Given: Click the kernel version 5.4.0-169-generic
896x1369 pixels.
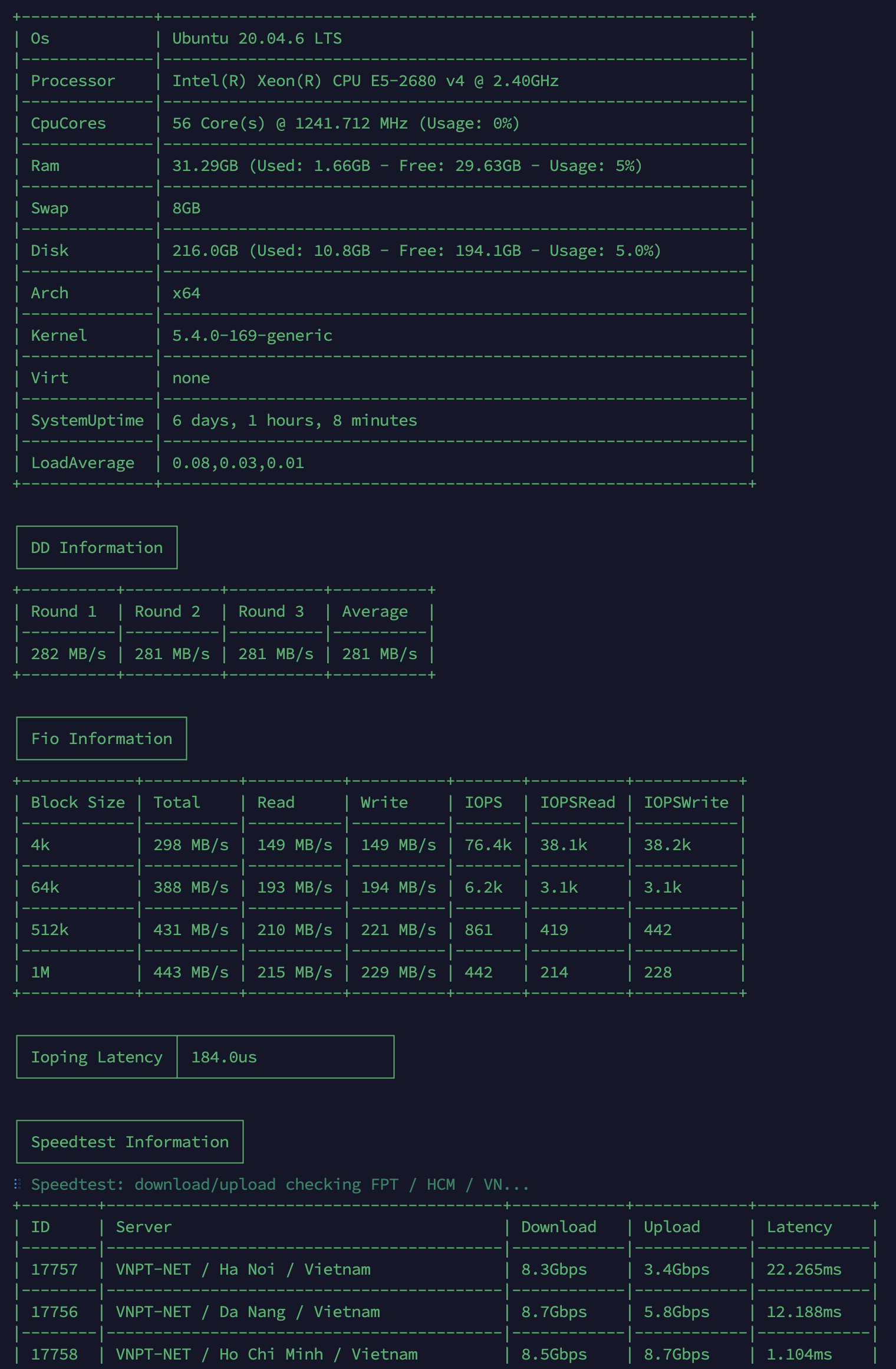Looking at the screenshot, I should pyautogui.click(x=252, y=336).
